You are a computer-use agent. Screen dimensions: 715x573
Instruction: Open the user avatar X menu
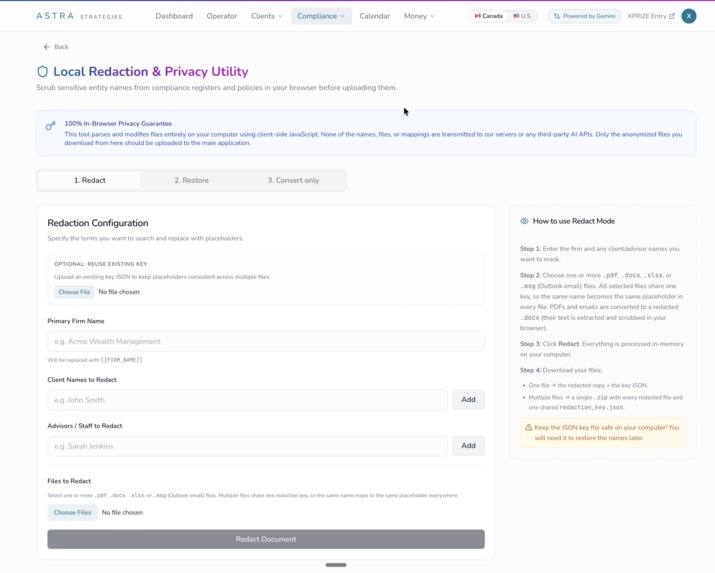(x=689, y=16)
